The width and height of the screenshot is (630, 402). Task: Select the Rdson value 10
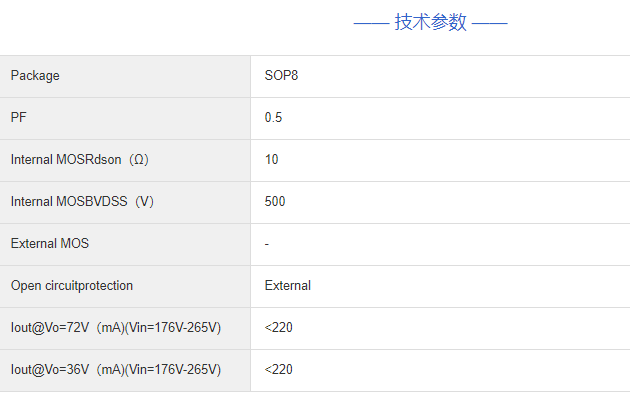tap(272, 160)
